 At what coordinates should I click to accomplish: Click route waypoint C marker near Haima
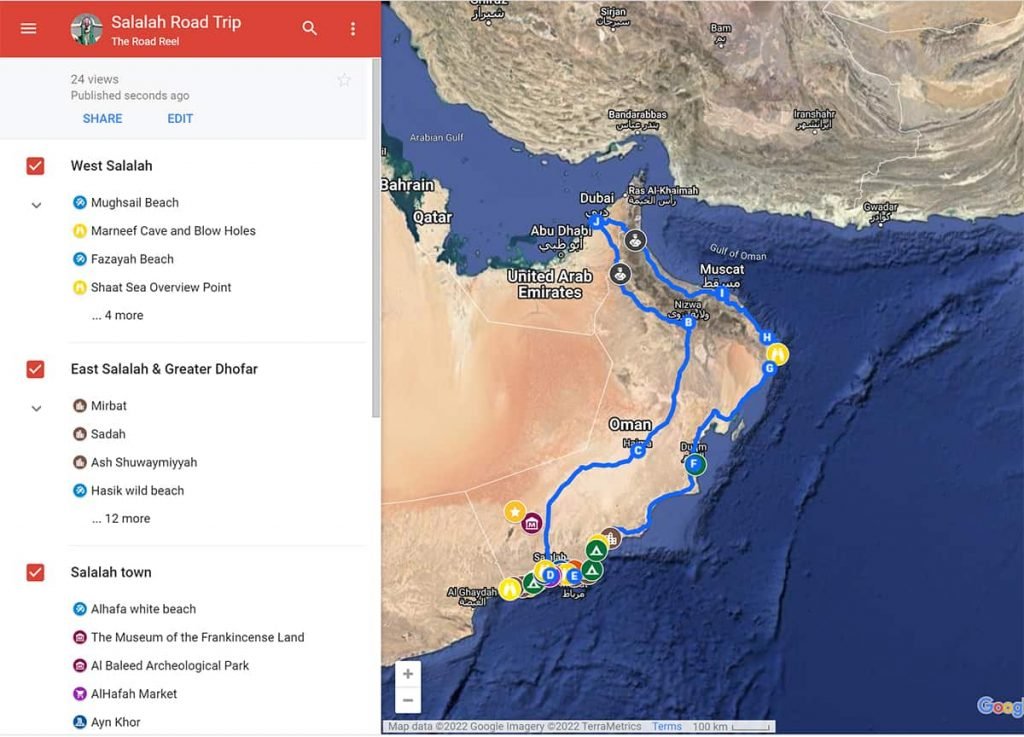(637, 452)
